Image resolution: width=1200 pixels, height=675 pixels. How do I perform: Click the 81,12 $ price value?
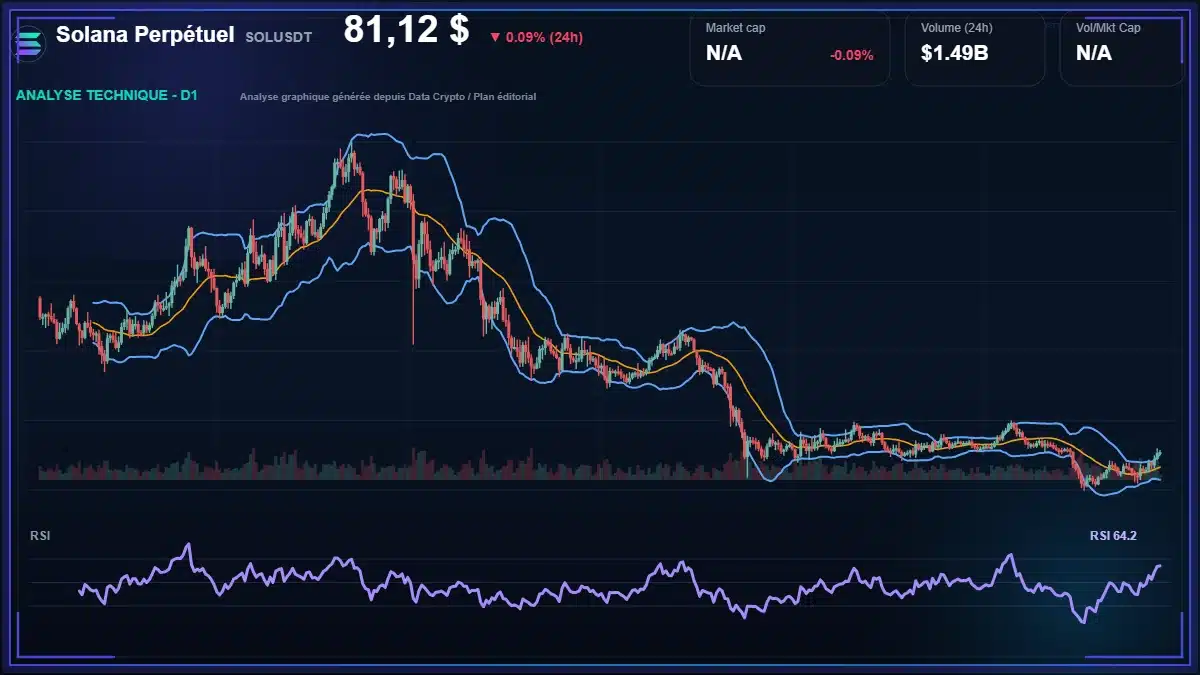click(406, 30)
